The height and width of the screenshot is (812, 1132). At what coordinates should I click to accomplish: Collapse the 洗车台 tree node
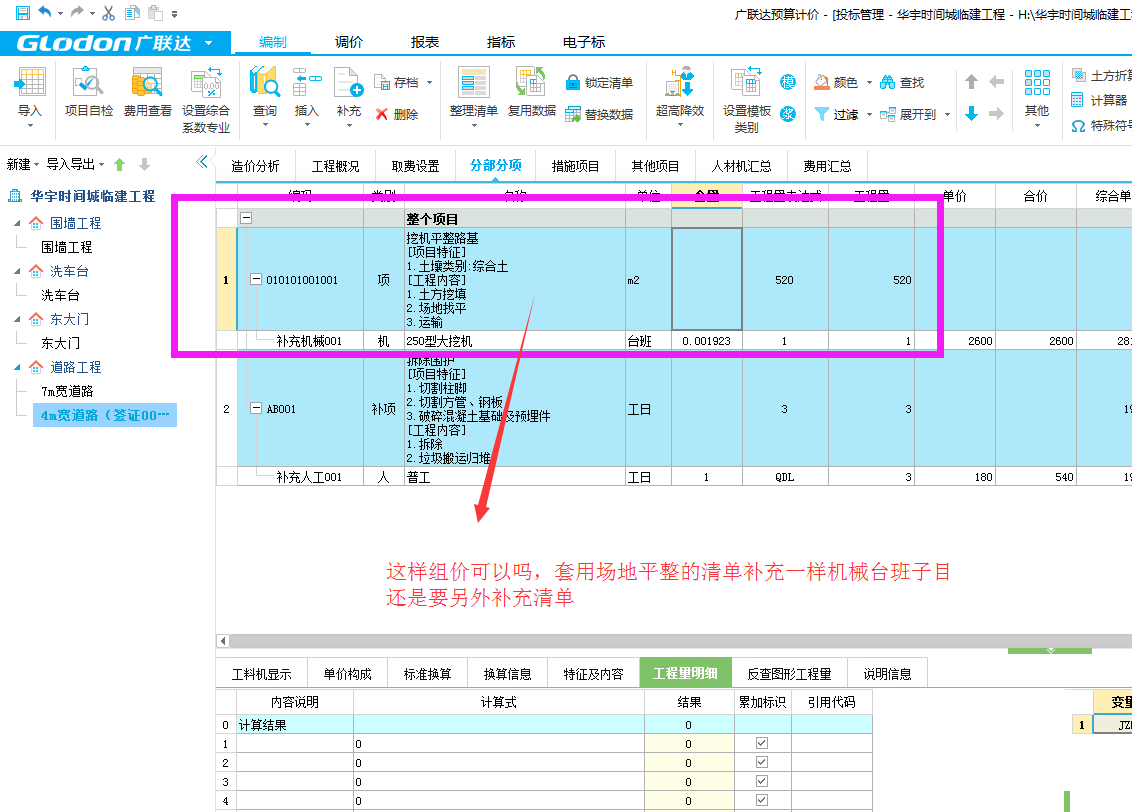[x=17, y=271]
